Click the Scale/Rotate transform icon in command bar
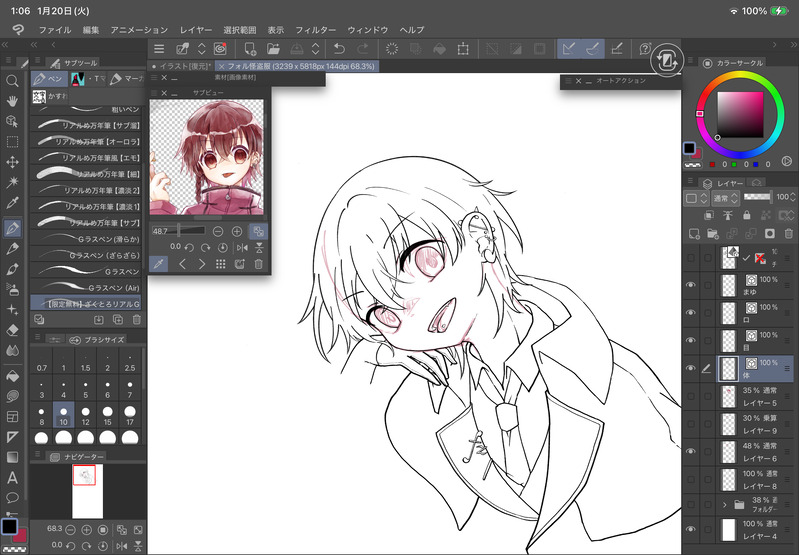 pos(463,49)
